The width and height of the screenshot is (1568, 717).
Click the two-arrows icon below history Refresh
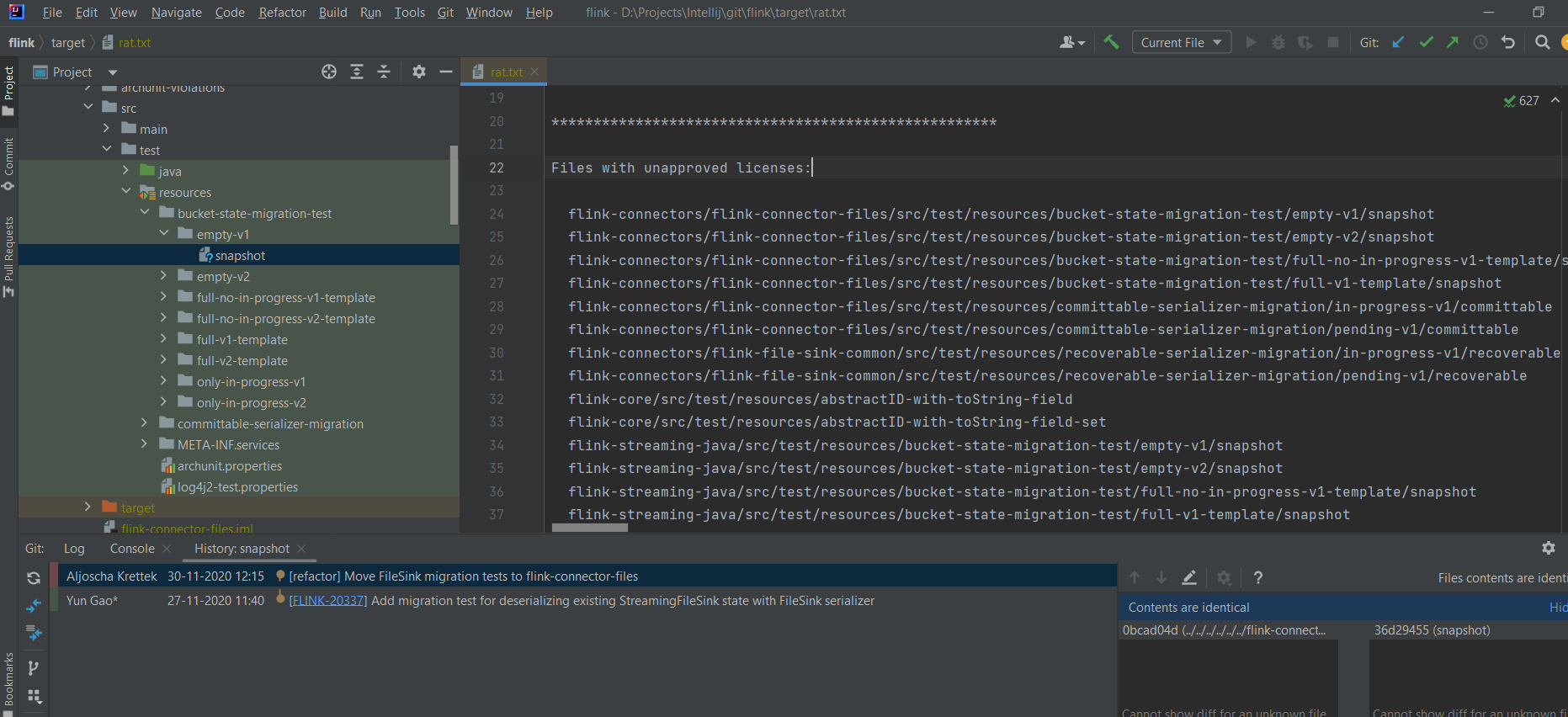pos(34,605)
